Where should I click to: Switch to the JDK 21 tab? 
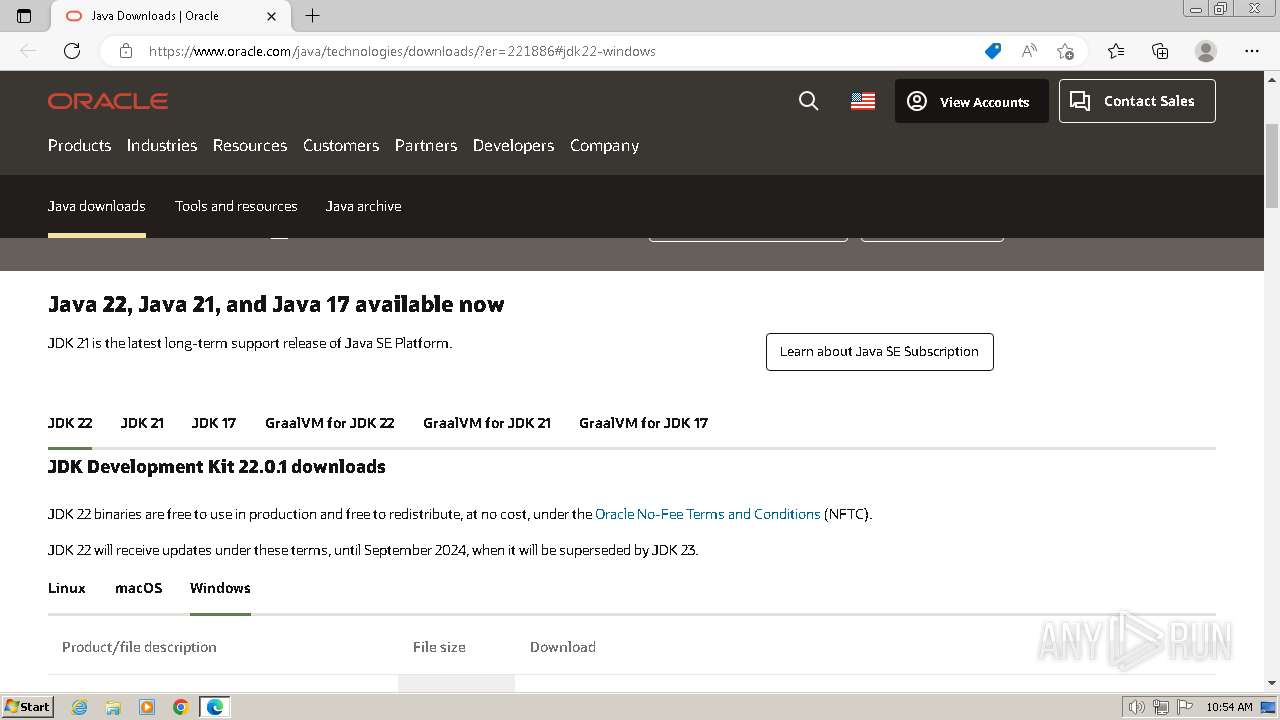click(x=142, y=423)
